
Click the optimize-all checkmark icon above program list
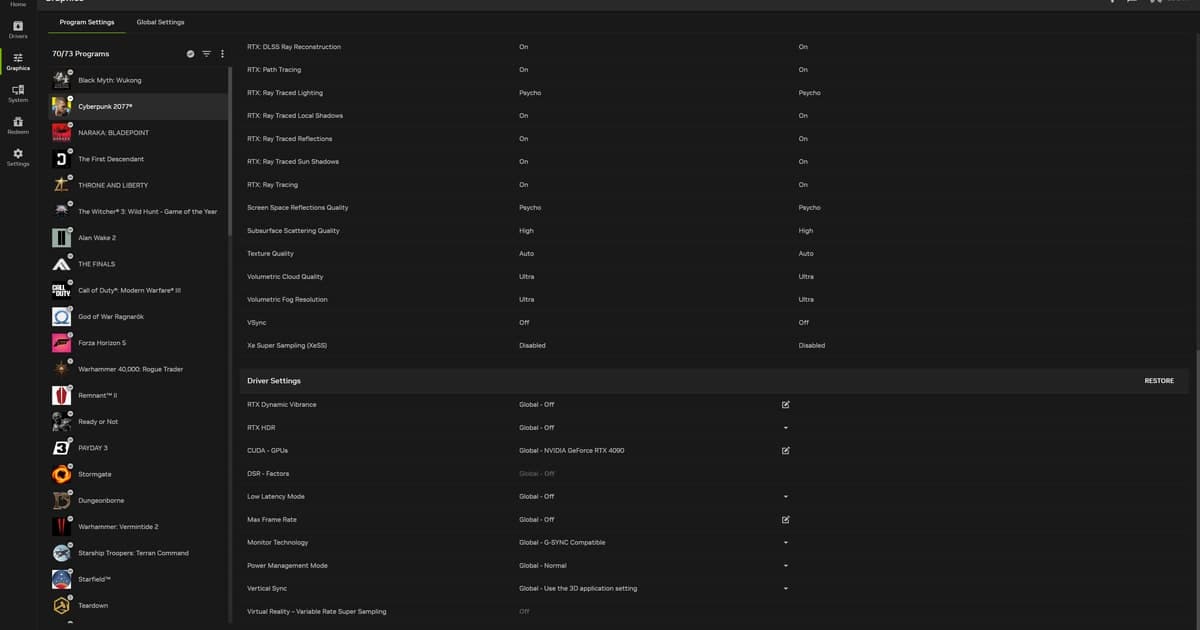coord(190,54)
